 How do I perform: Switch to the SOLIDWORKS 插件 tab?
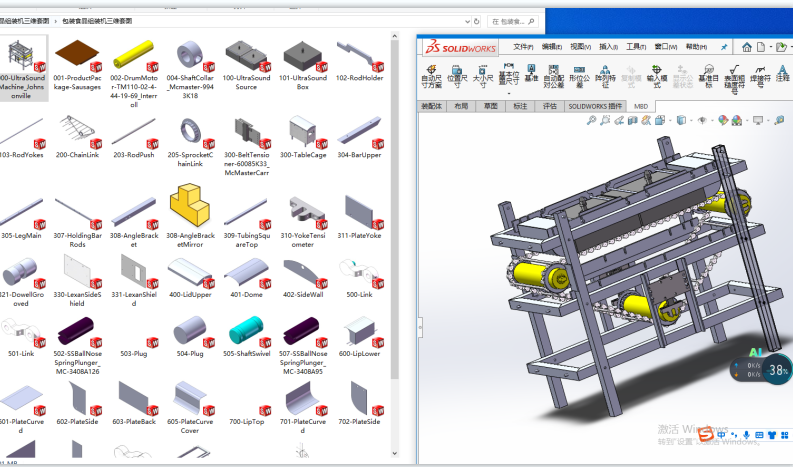tap(595, 106)
